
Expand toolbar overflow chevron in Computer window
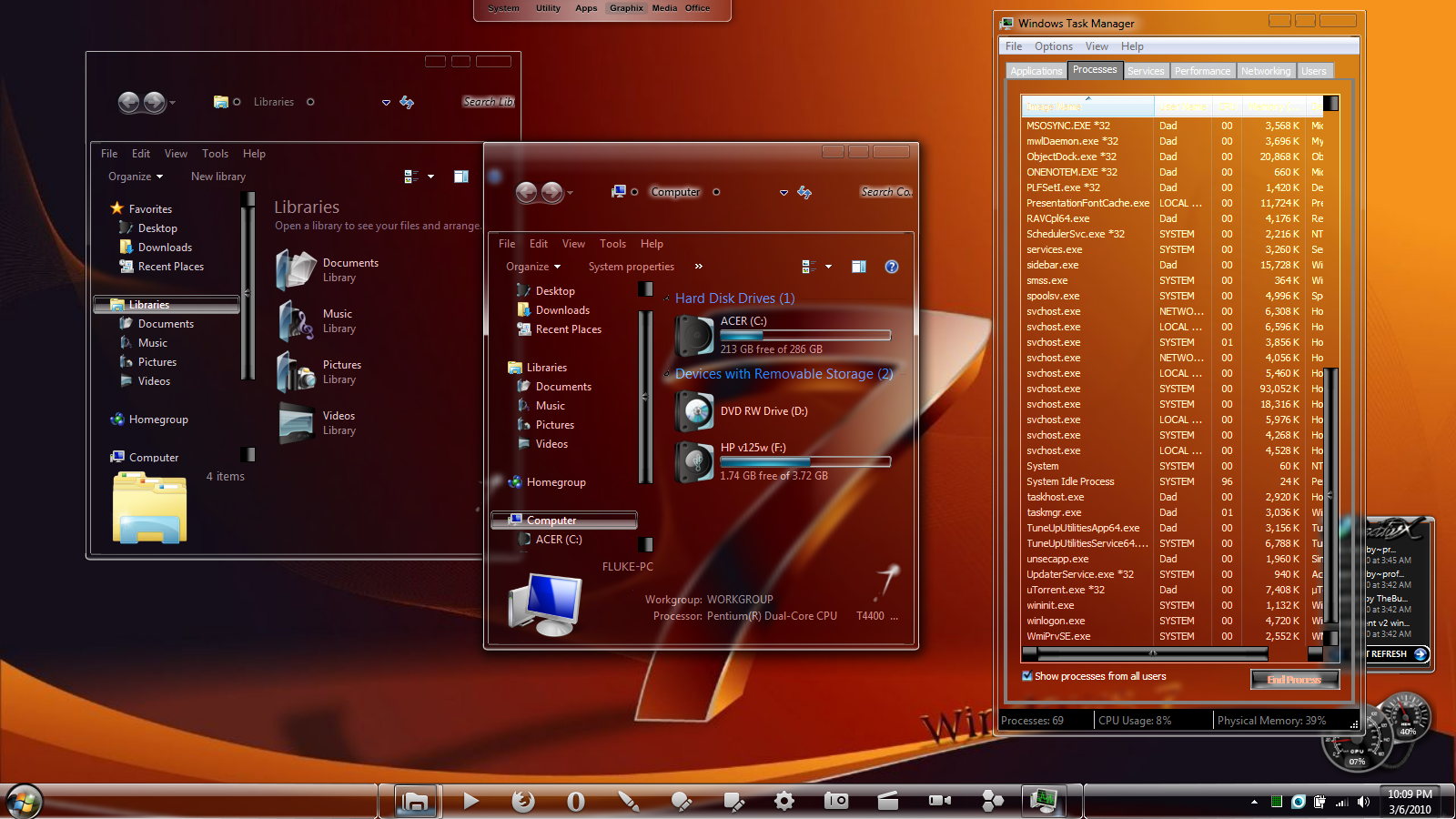(x=699, y=267)
